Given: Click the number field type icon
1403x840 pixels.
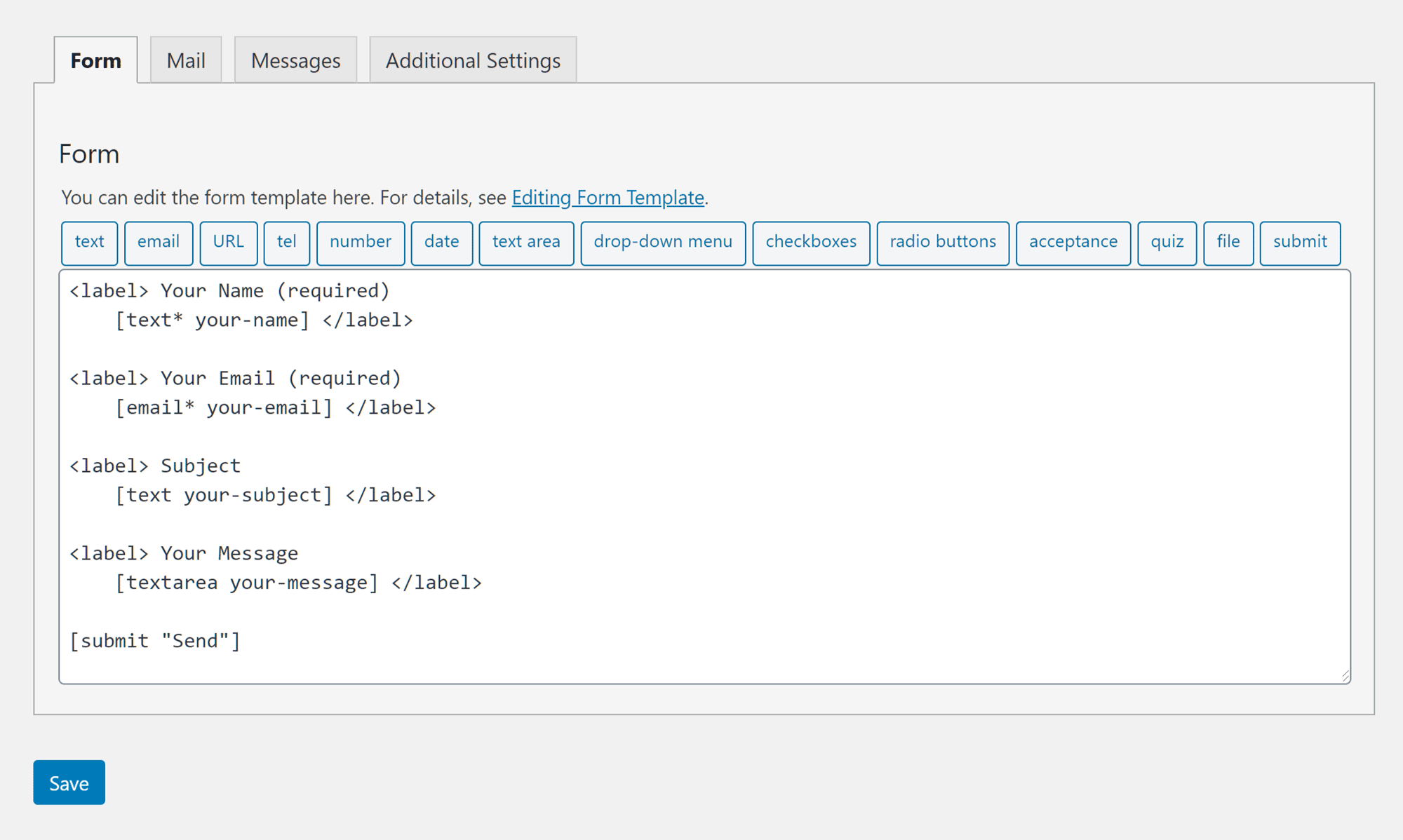Looking at the screenshot, I should coord(359,241).
